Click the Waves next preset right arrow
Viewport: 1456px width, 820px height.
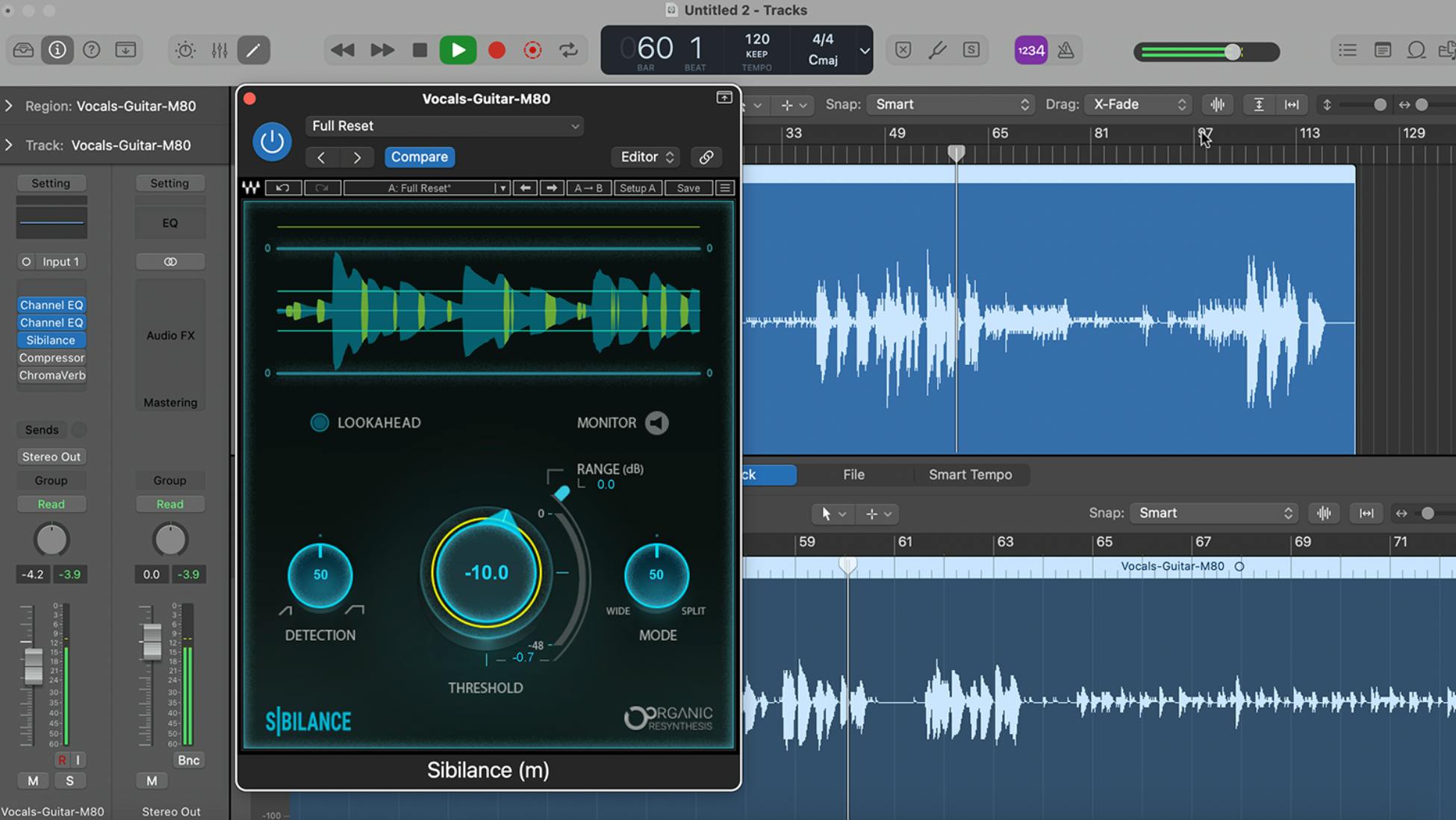[x=552, y=188]
